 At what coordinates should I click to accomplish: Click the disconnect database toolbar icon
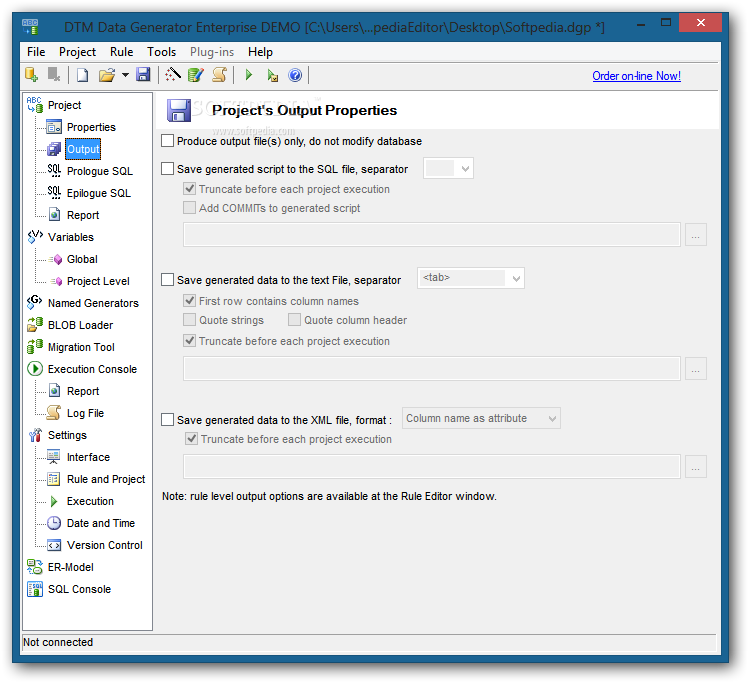pyautogui.click(x=54, y=75)
